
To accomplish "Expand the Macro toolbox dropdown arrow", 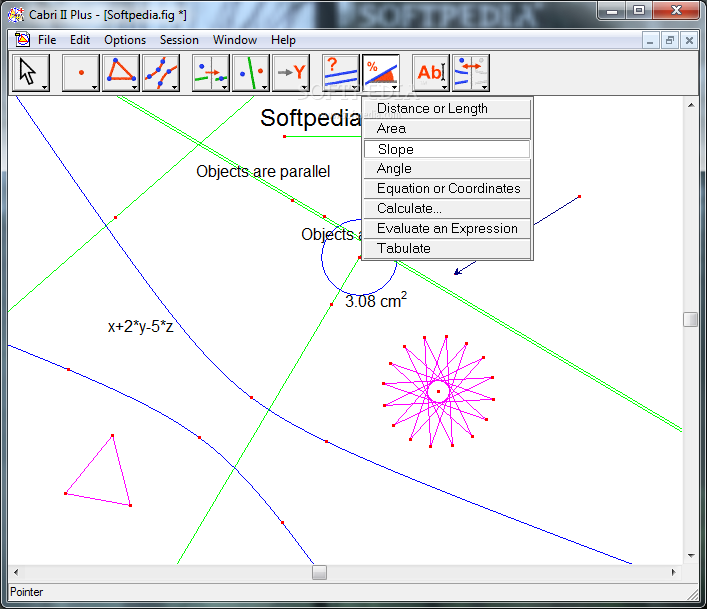I will coord(304,87).
